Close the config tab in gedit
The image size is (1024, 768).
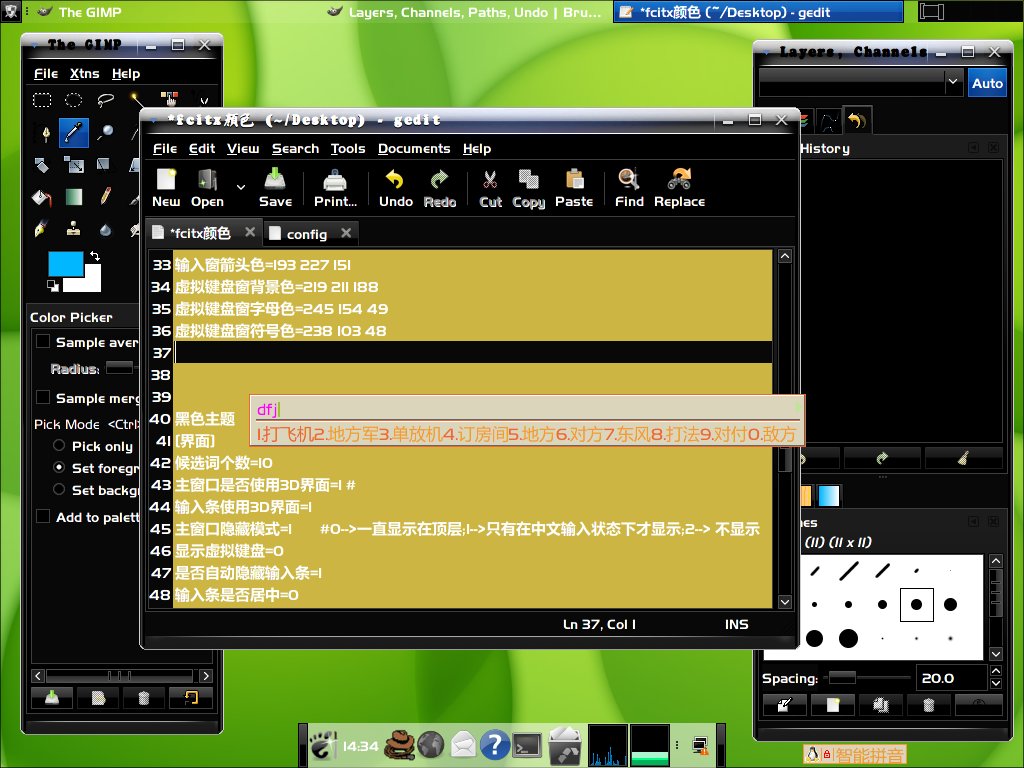tap(346, 232)
